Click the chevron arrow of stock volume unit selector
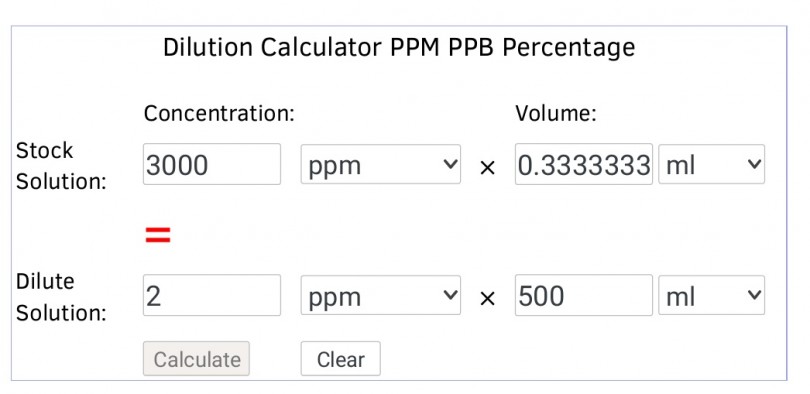Image resolution: width=810 pixels, height=394 pixels. click(x=754, y=164)
